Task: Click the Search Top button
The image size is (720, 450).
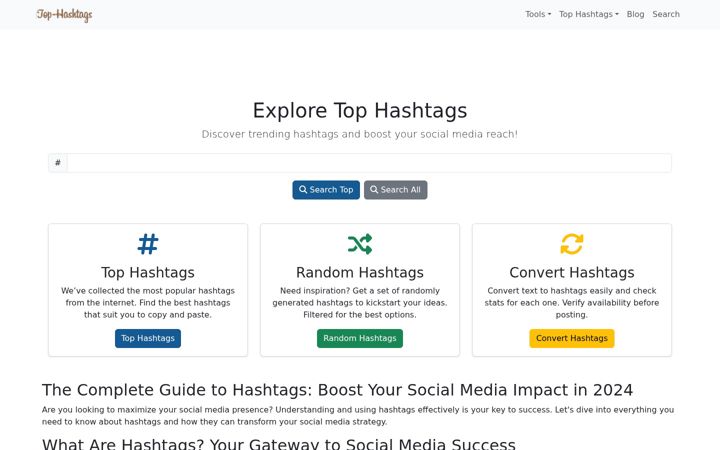Action: [x=326, y=190]
